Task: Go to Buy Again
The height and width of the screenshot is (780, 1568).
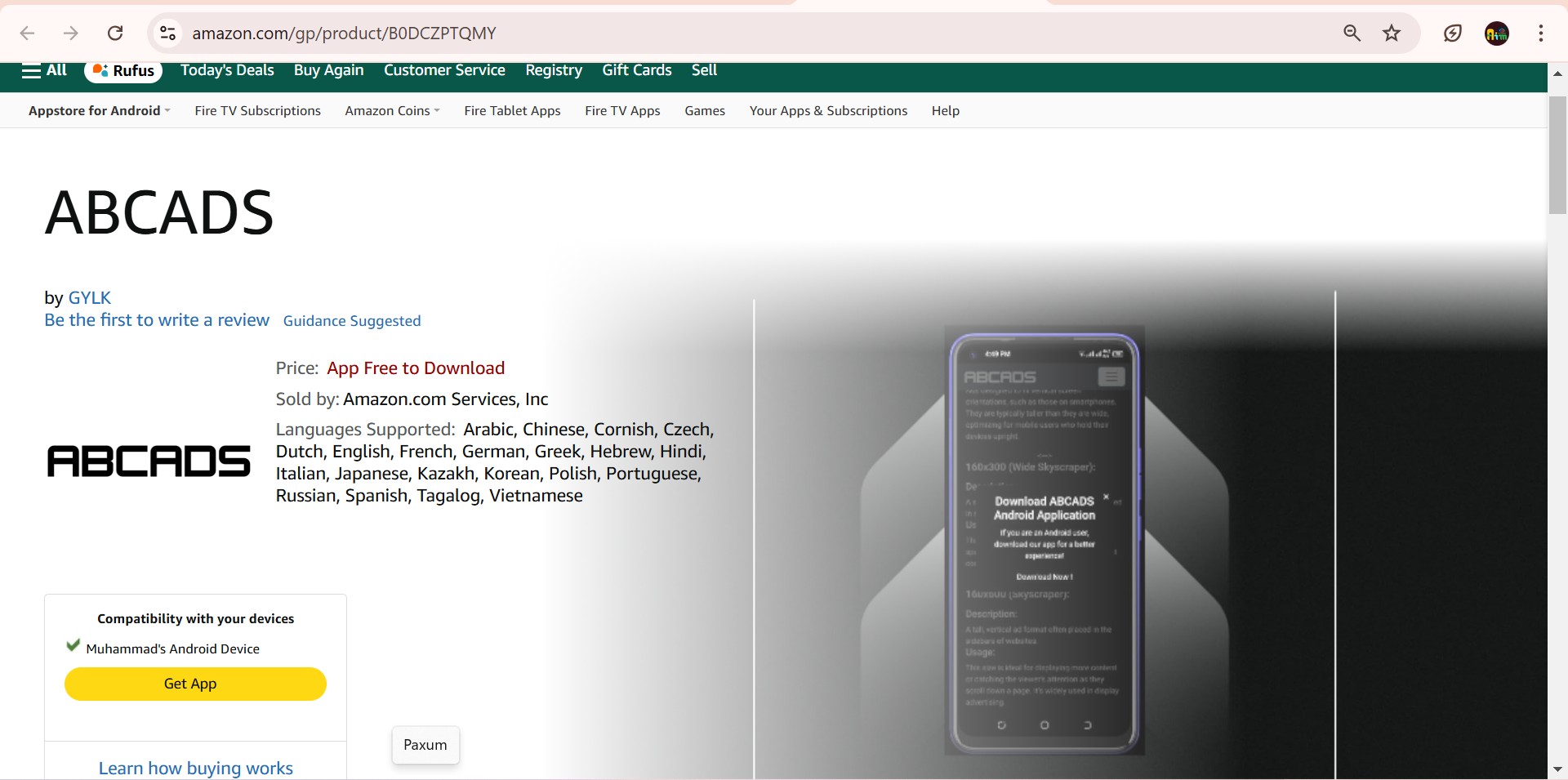Action: (329, 70)
